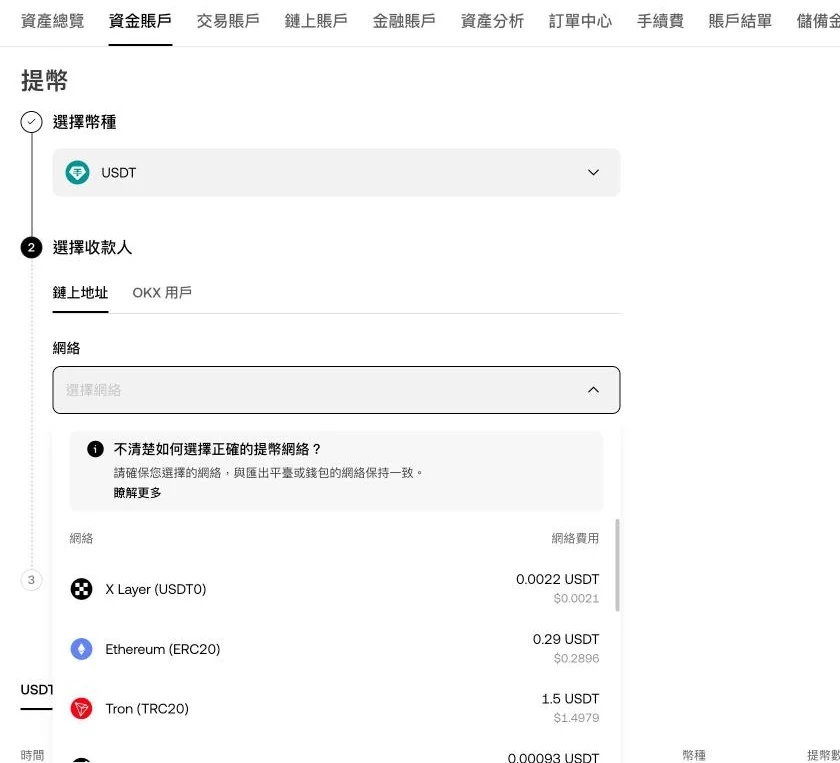This screenshot has height=763, width=840.
Task: Click the 0.0022 USDT fee value
Action: [557, 579]
